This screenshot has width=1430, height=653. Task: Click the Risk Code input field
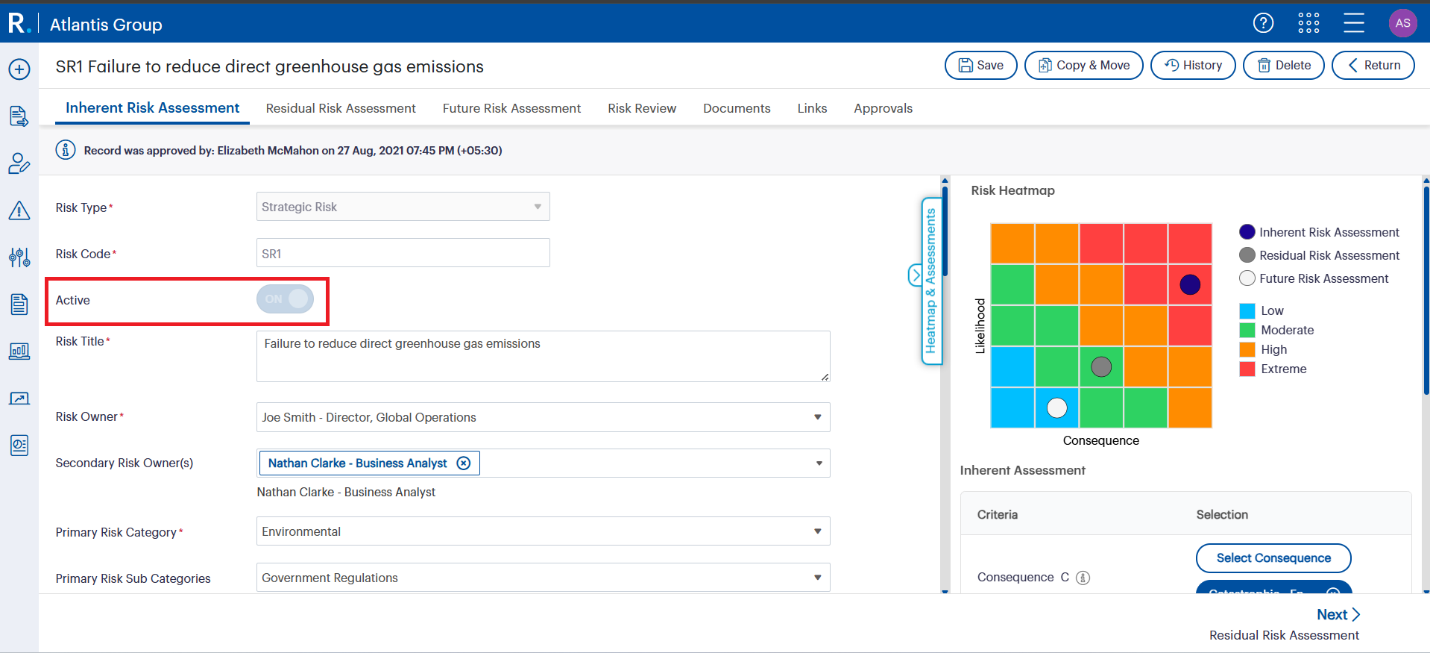click(x=403, y=253)
